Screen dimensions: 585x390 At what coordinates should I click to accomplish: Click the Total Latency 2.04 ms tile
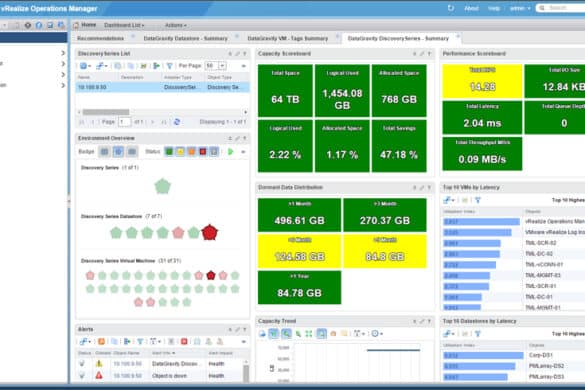482,118
